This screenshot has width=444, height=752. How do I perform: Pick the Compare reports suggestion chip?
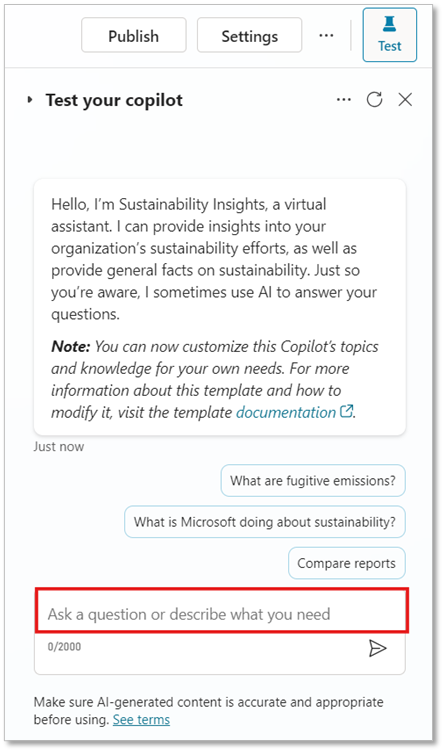point(347,563)
